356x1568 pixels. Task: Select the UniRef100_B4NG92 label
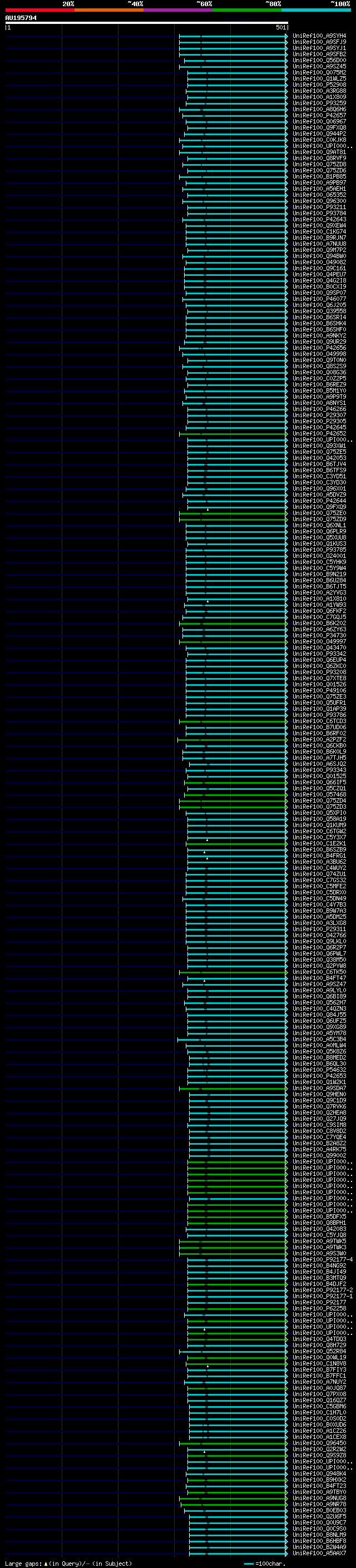pyautogui.click(x=319, y=1265)
